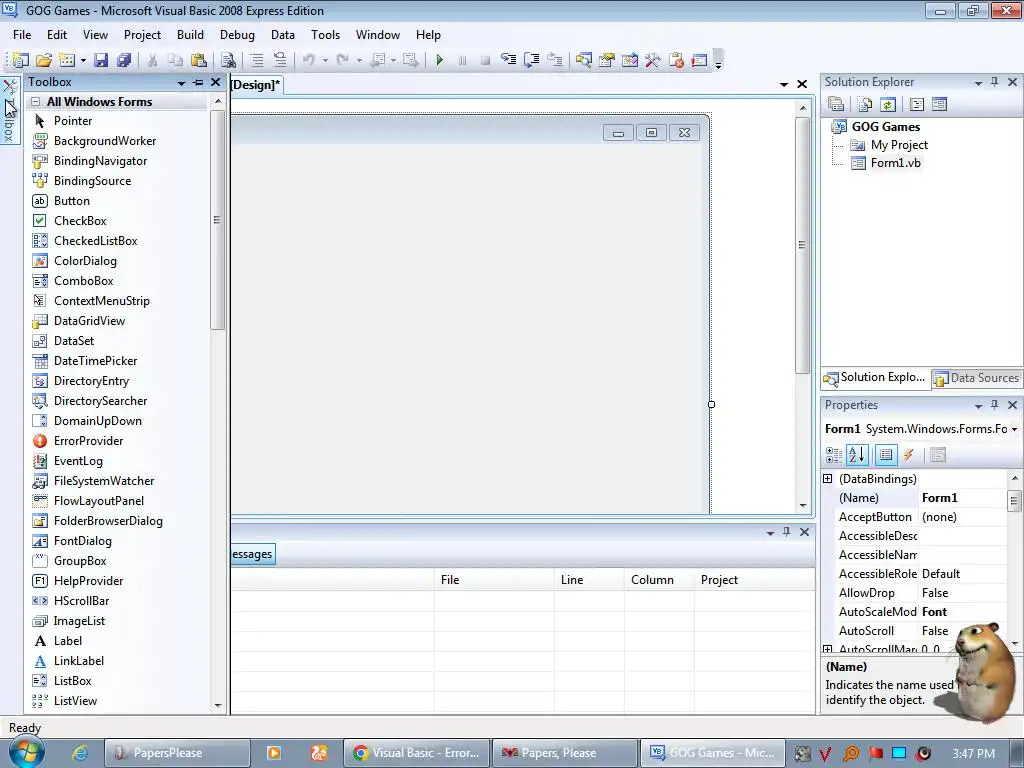Viewport: 1024px width, 768px height.
Task: Click the AllowDrop property value False
Action: click(x=963, y=593)
